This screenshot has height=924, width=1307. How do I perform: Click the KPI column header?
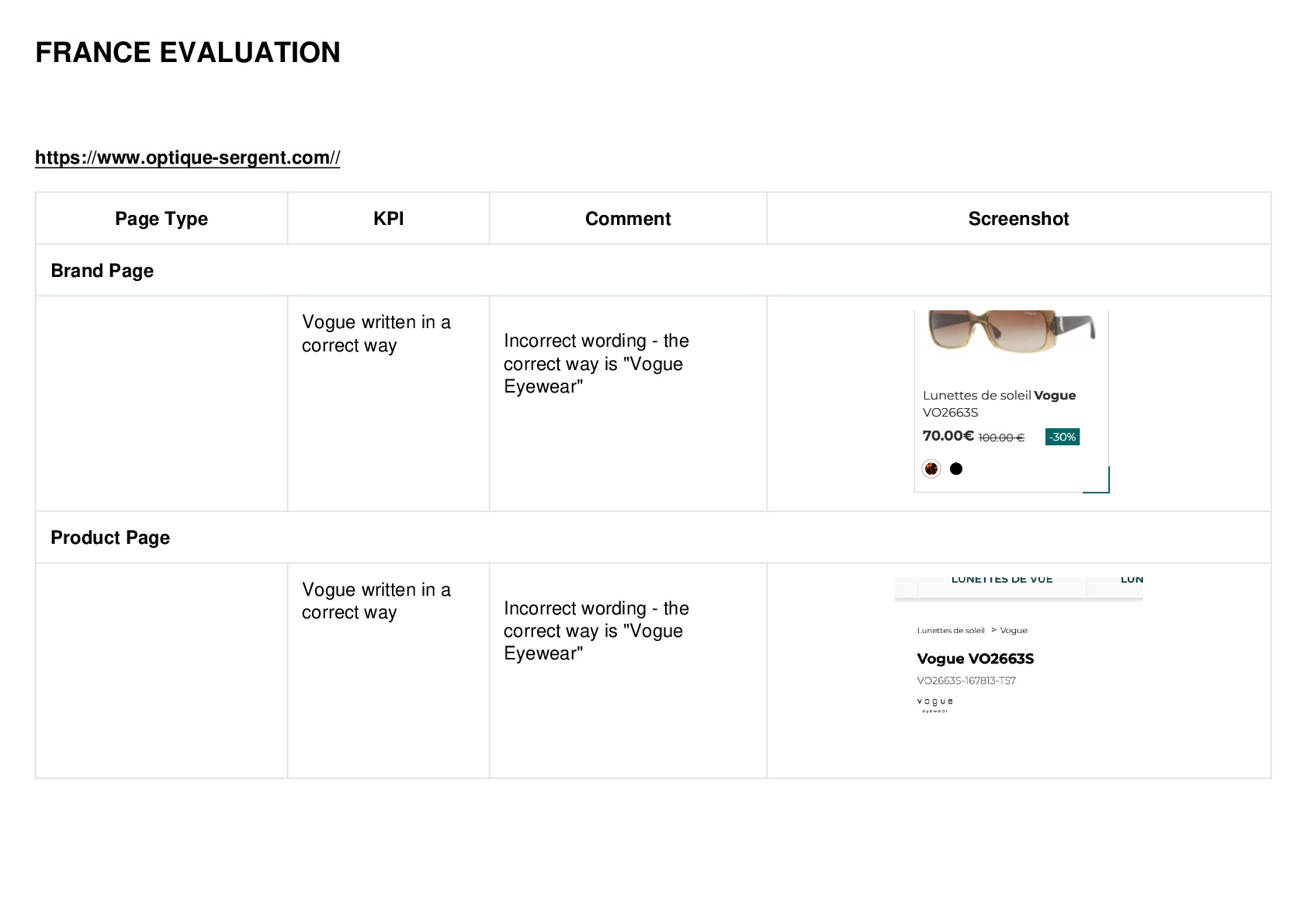(388, 219)
